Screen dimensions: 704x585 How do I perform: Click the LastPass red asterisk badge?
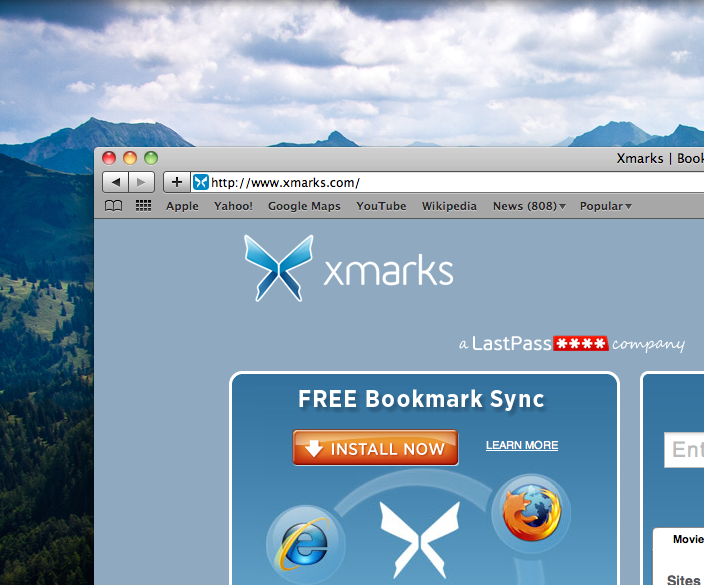coord(581,343)
